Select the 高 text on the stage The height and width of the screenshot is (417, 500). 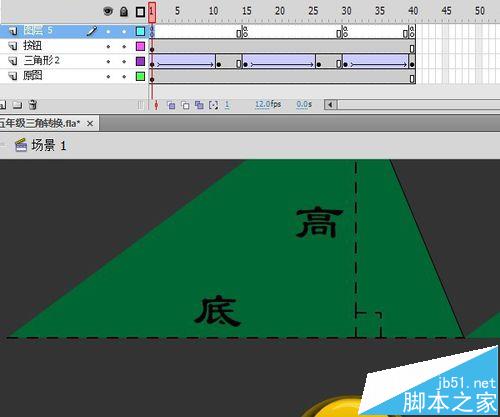[x=319, y=222]
